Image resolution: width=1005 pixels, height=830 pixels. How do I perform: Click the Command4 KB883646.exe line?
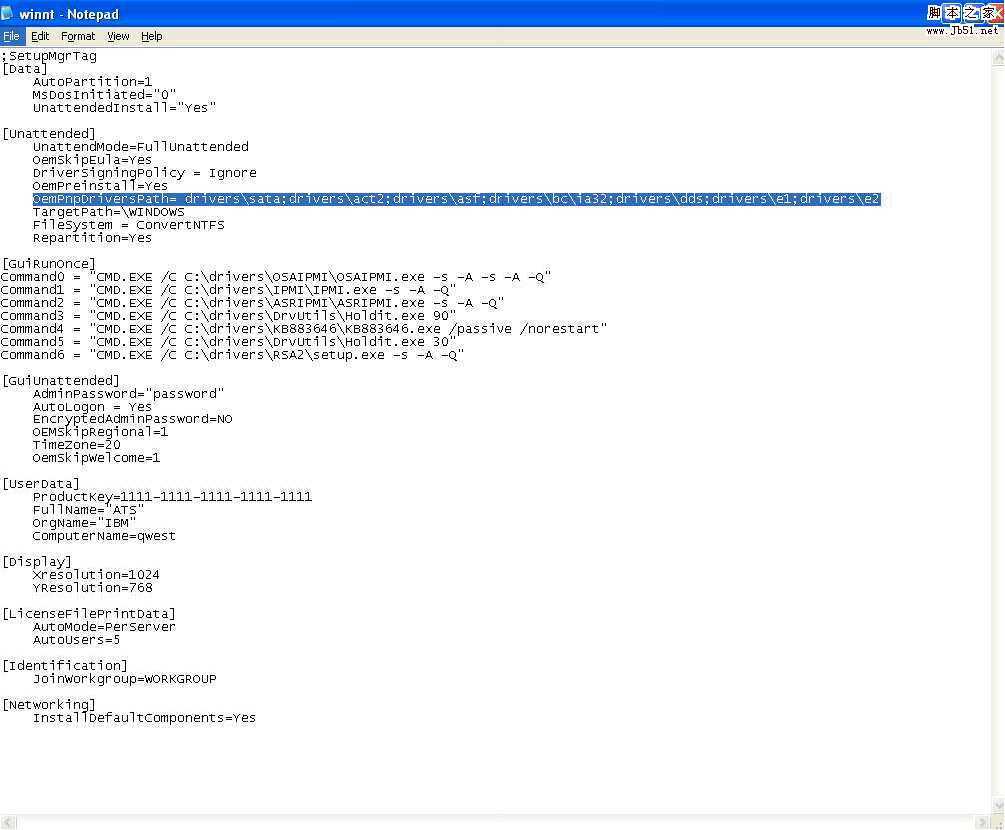tap(304, 329)
